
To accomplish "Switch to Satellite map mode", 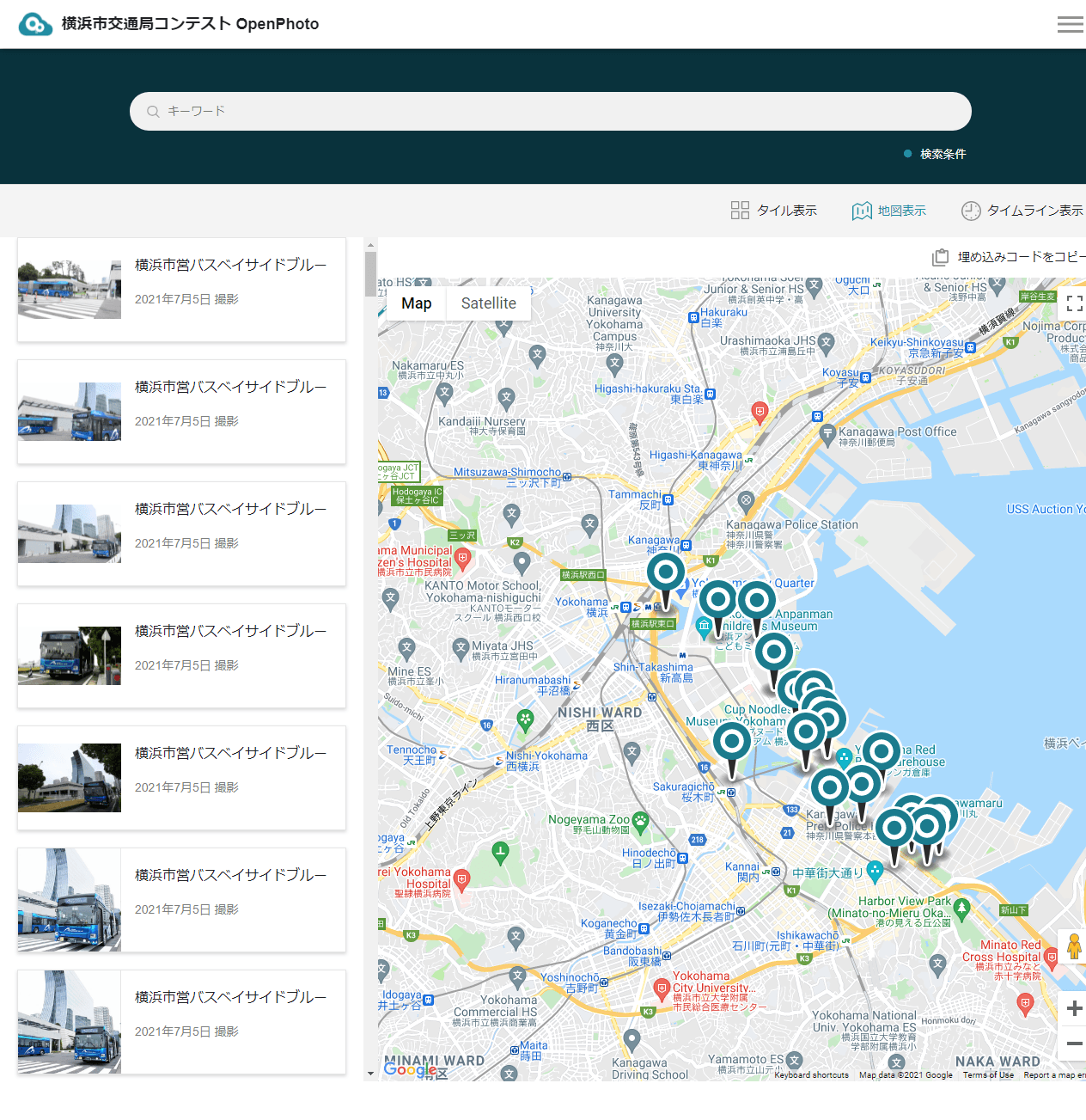I will click(x=488, y=303).
